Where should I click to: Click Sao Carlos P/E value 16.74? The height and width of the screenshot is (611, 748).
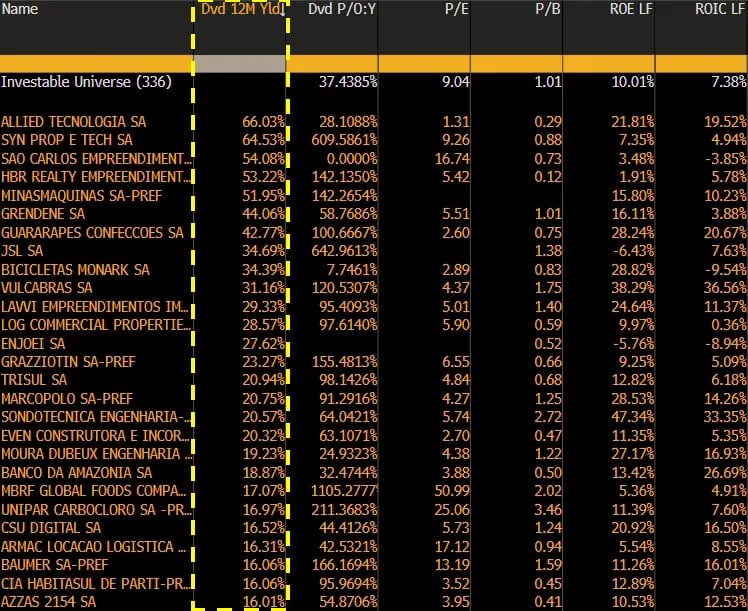click(452, 158)
